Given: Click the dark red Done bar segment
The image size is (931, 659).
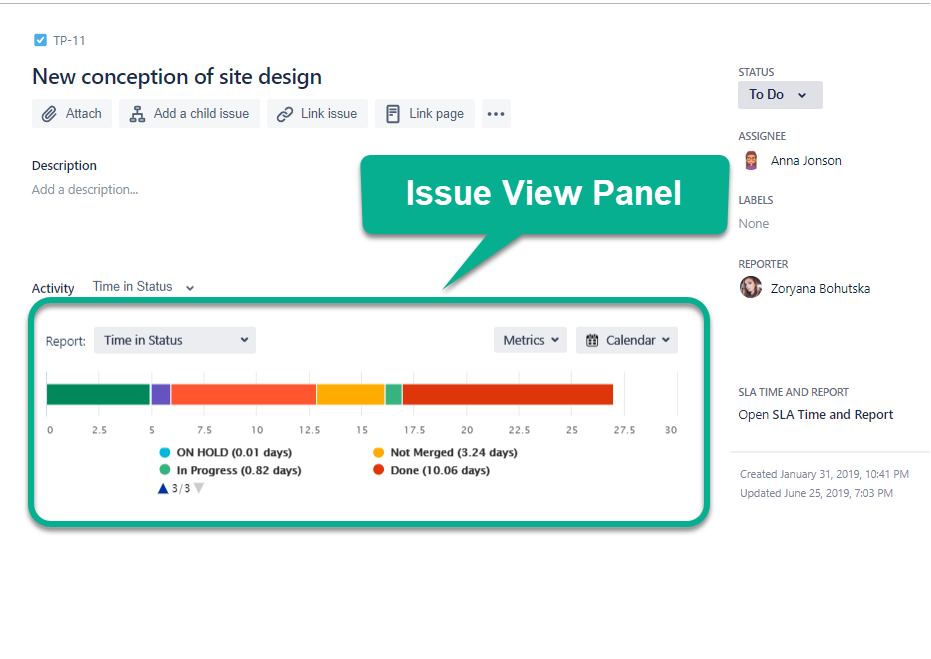Looking at the screenshot, I should click(x=508, y=394).
